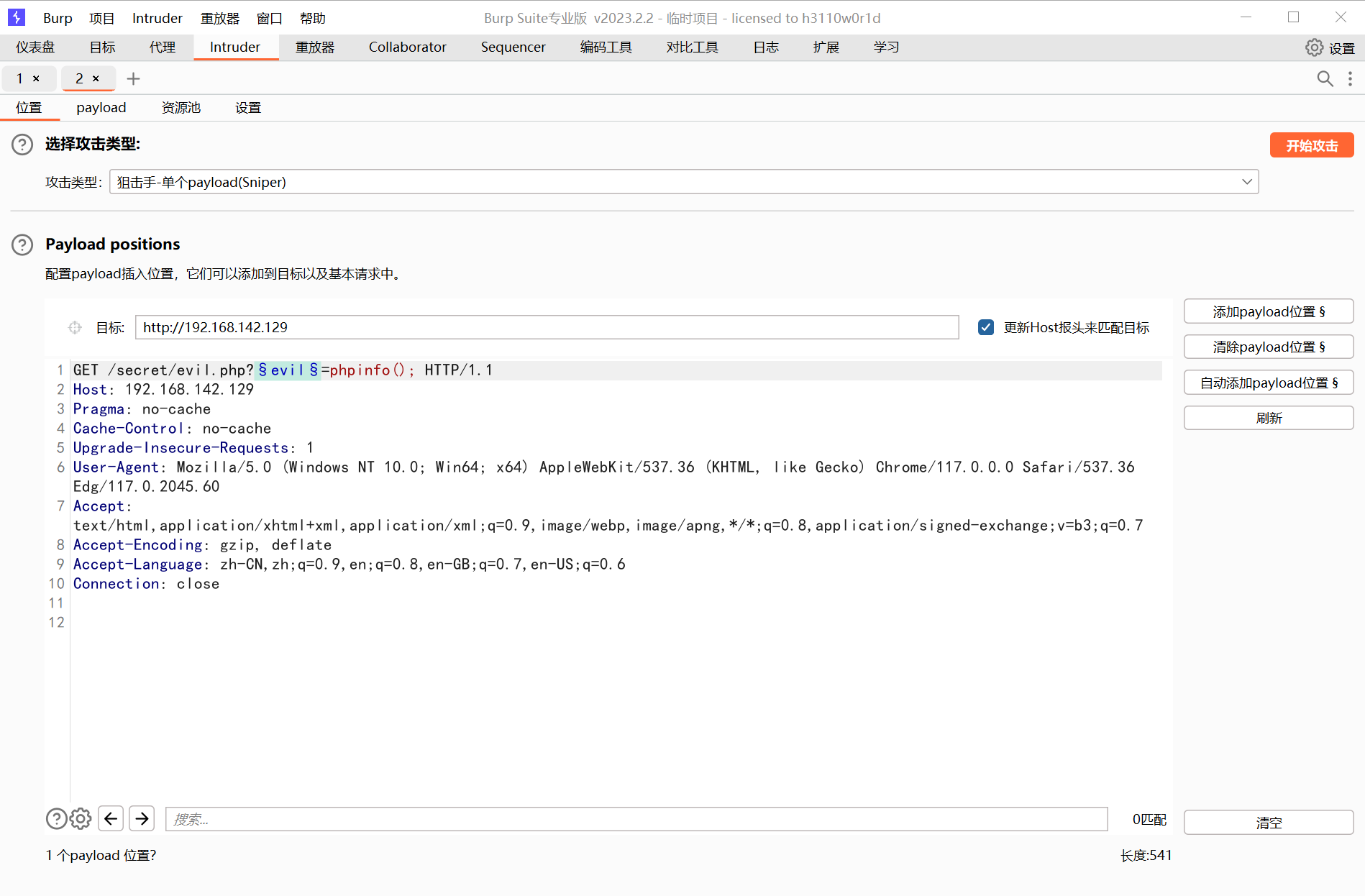
Task: Open the 资源池 sub-tab
Action: (181, 108)
